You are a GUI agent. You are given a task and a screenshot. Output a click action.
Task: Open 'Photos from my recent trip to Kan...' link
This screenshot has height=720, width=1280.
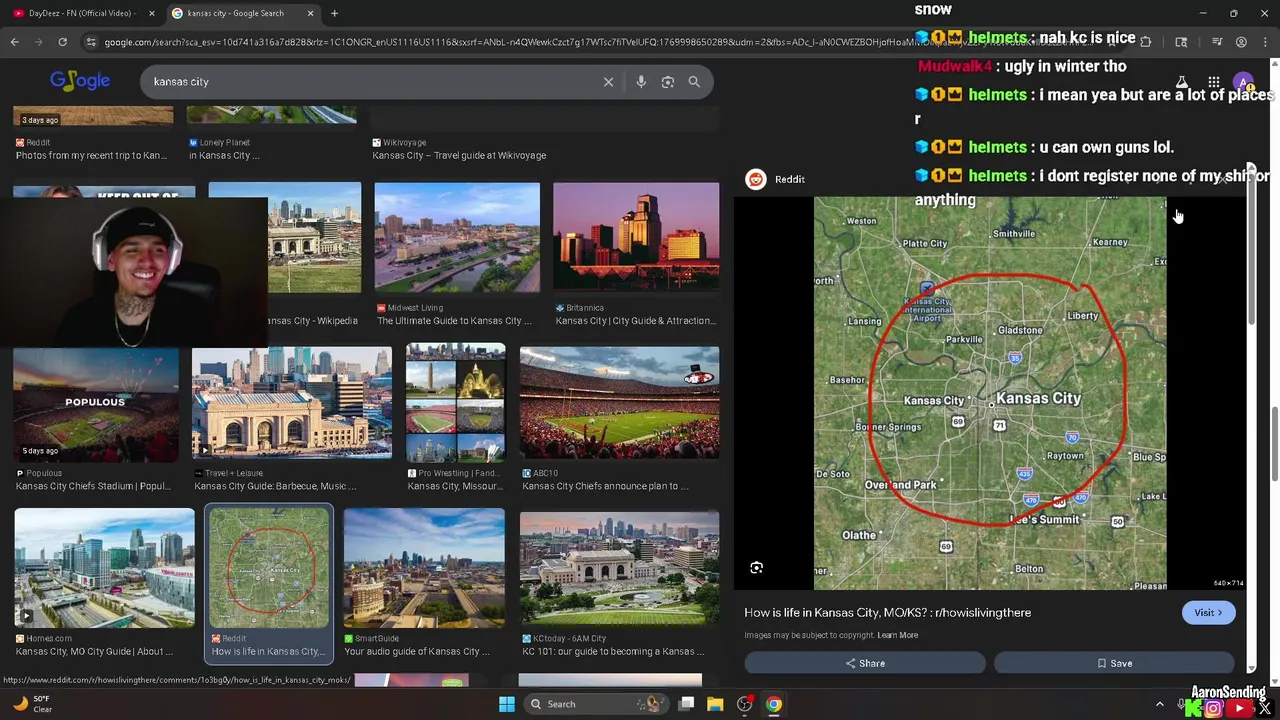click(91, 156)
